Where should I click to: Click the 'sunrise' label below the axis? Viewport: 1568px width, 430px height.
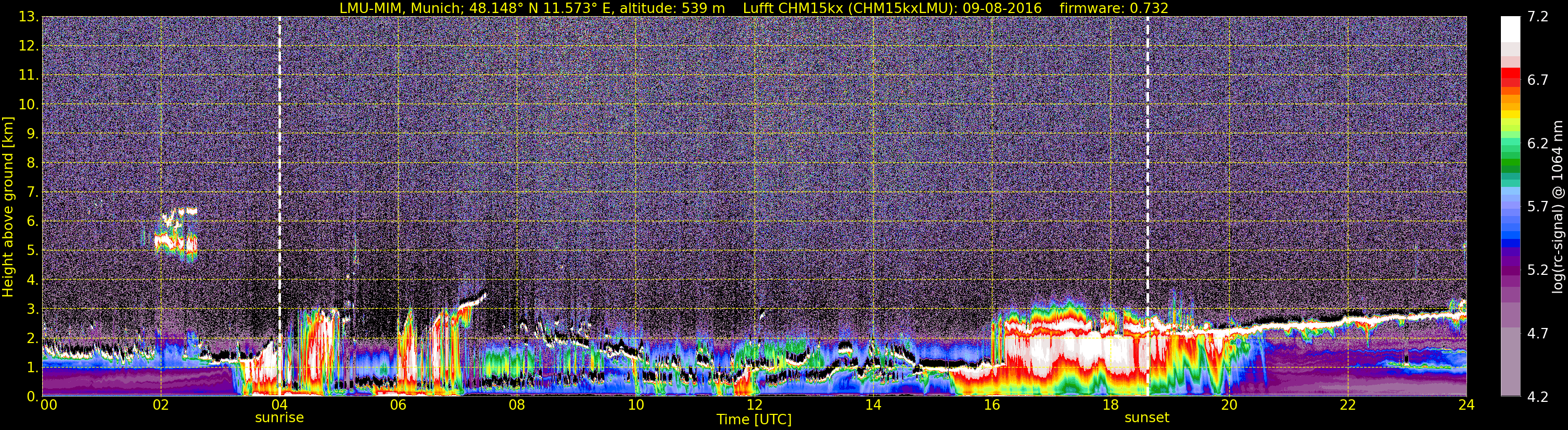279,418
